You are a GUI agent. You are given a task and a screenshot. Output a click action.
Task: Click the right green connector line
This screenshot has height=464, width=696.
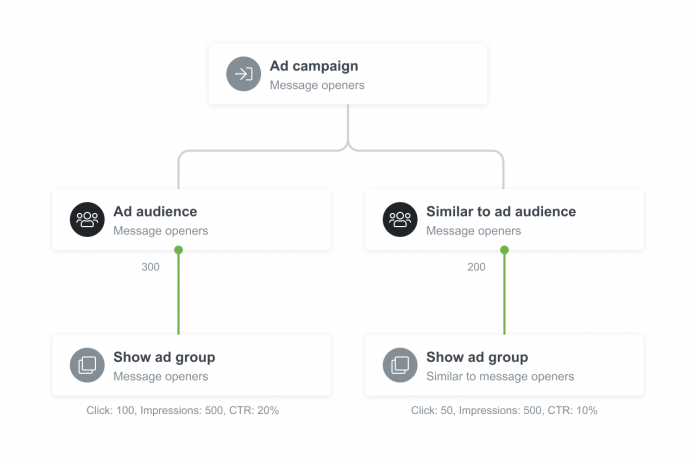tap(504, 295)
